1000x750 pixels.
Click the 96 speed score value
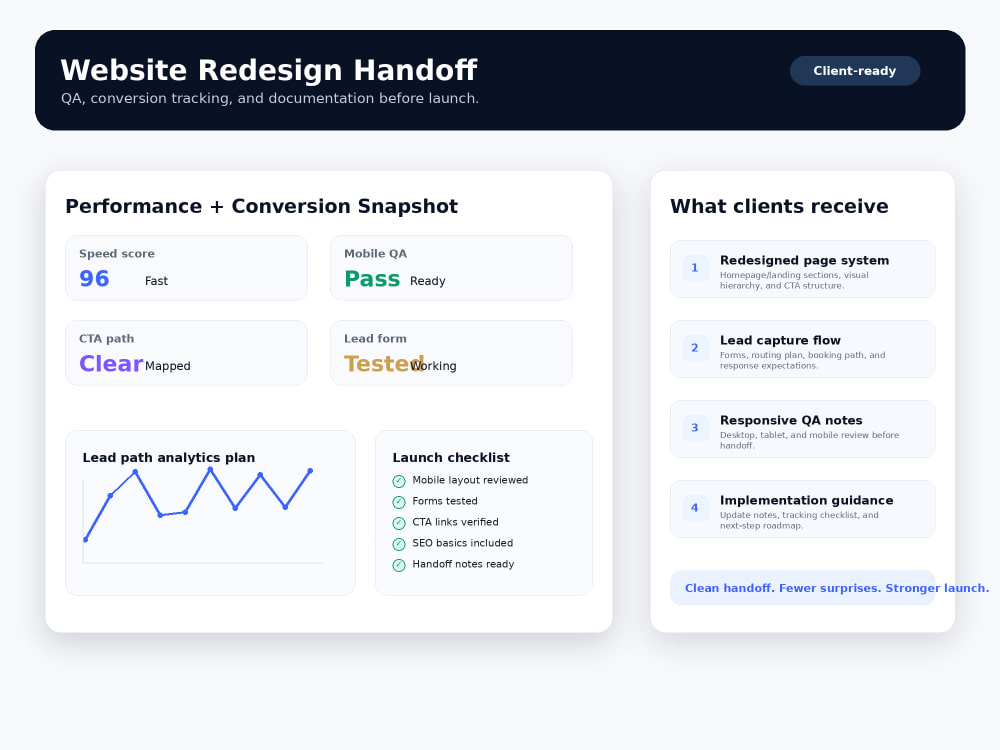coord(94,279)
